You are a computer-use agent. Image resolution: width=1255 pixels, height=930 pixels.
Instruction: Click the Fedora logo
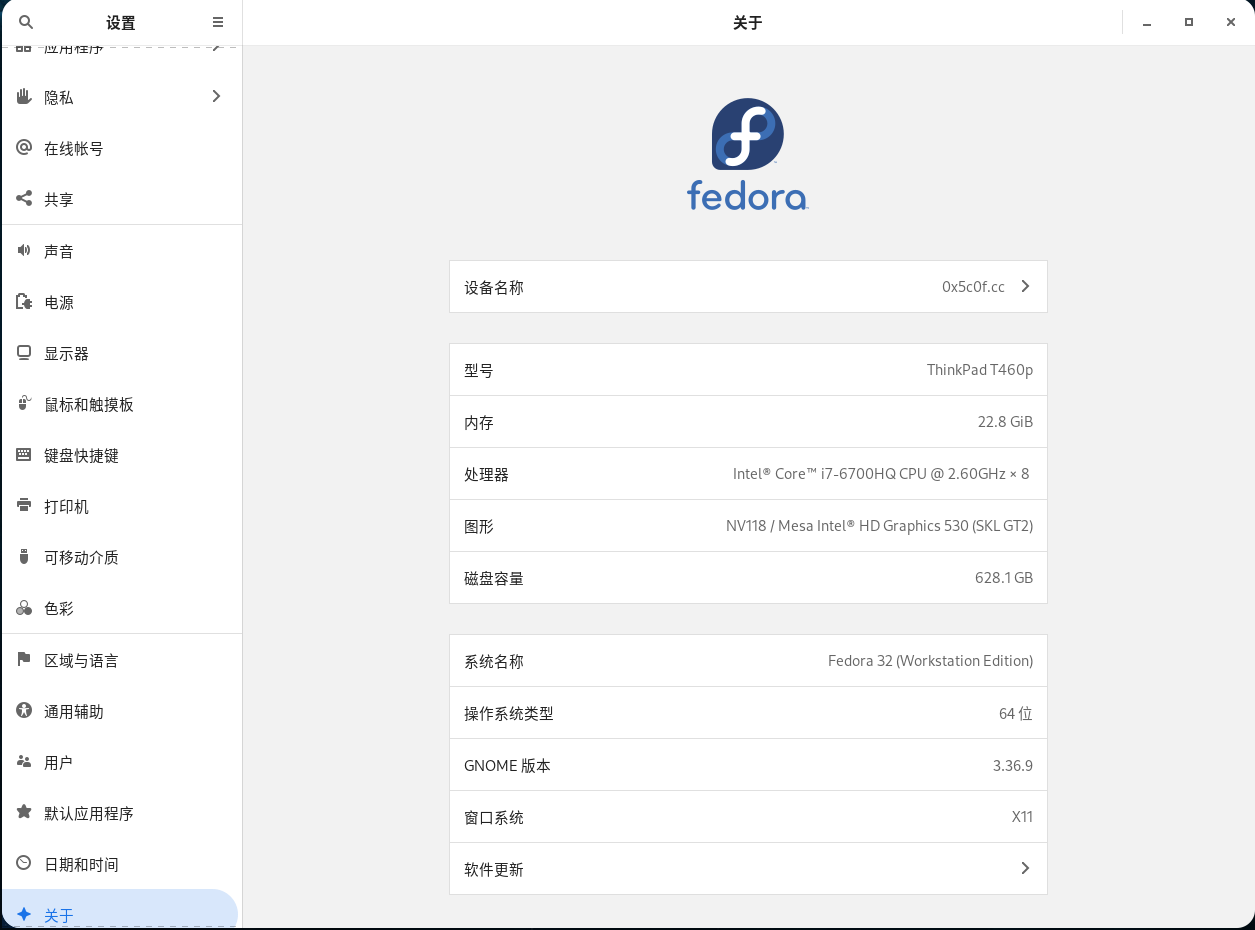point(748,154)
